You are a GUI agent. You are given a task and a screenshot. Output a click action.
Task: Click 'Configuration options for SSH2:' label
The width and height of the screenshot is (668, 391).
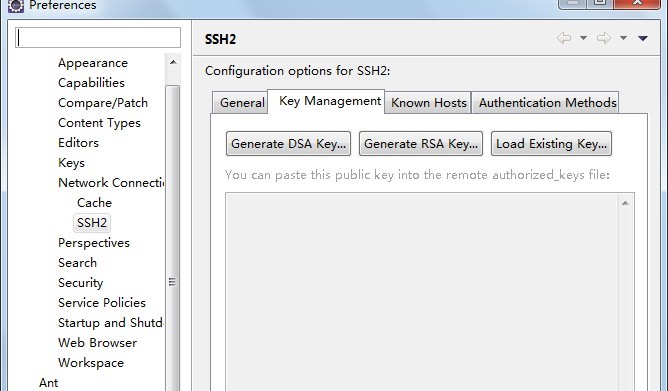[297, 70]
